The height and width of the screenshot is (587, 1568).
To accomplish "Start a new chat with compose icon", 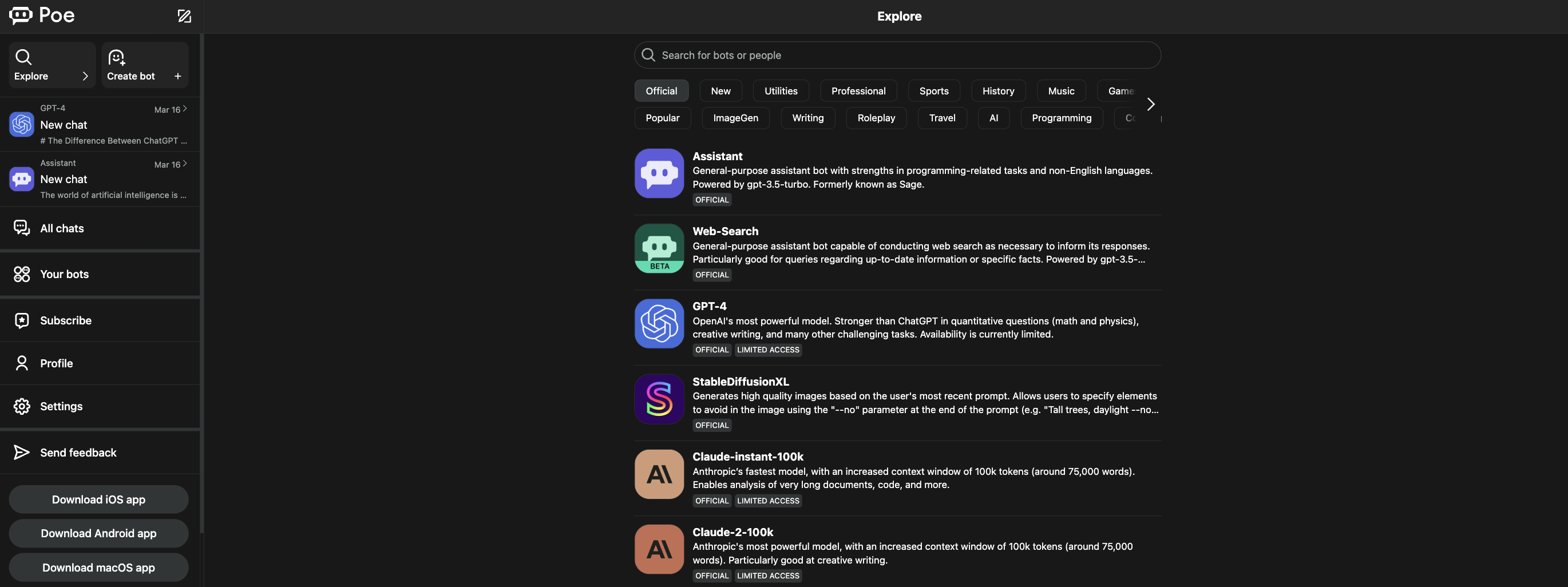I will tap(184, 16).
